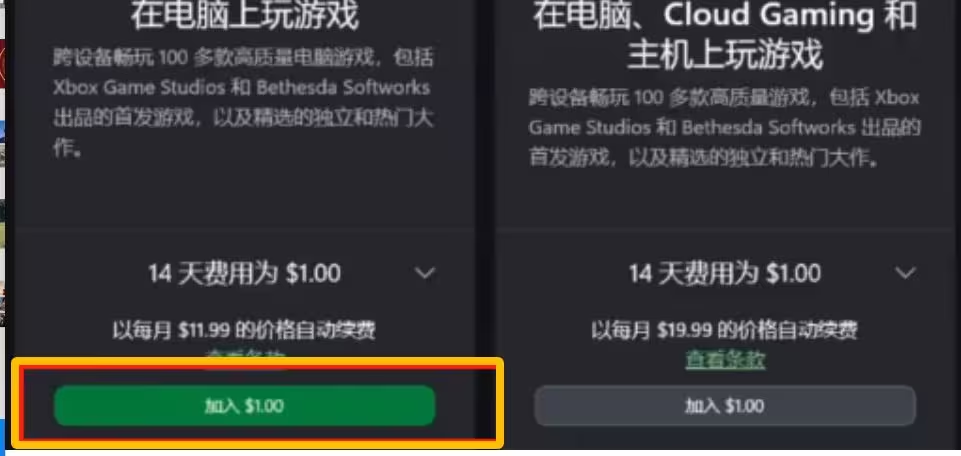Click the 在电脑、Cloud Gaming 和主机上玩游戏 heading
The image size is (961, 456).
click(725, 35)
